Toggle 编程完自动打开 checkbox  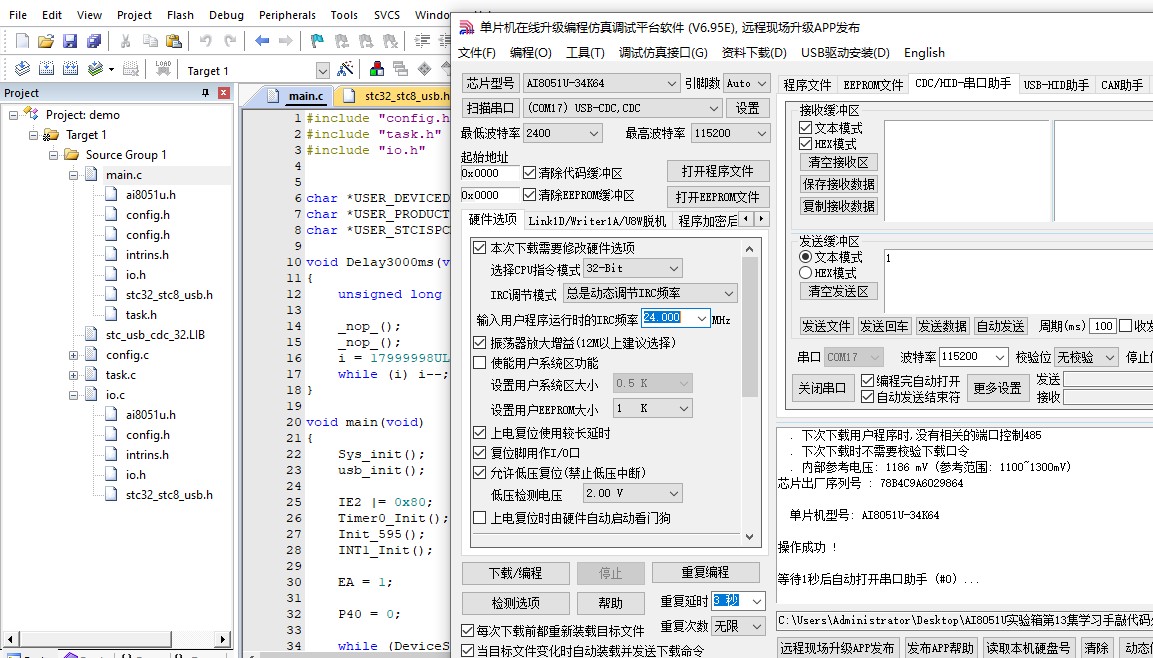(x=867, y=381)
